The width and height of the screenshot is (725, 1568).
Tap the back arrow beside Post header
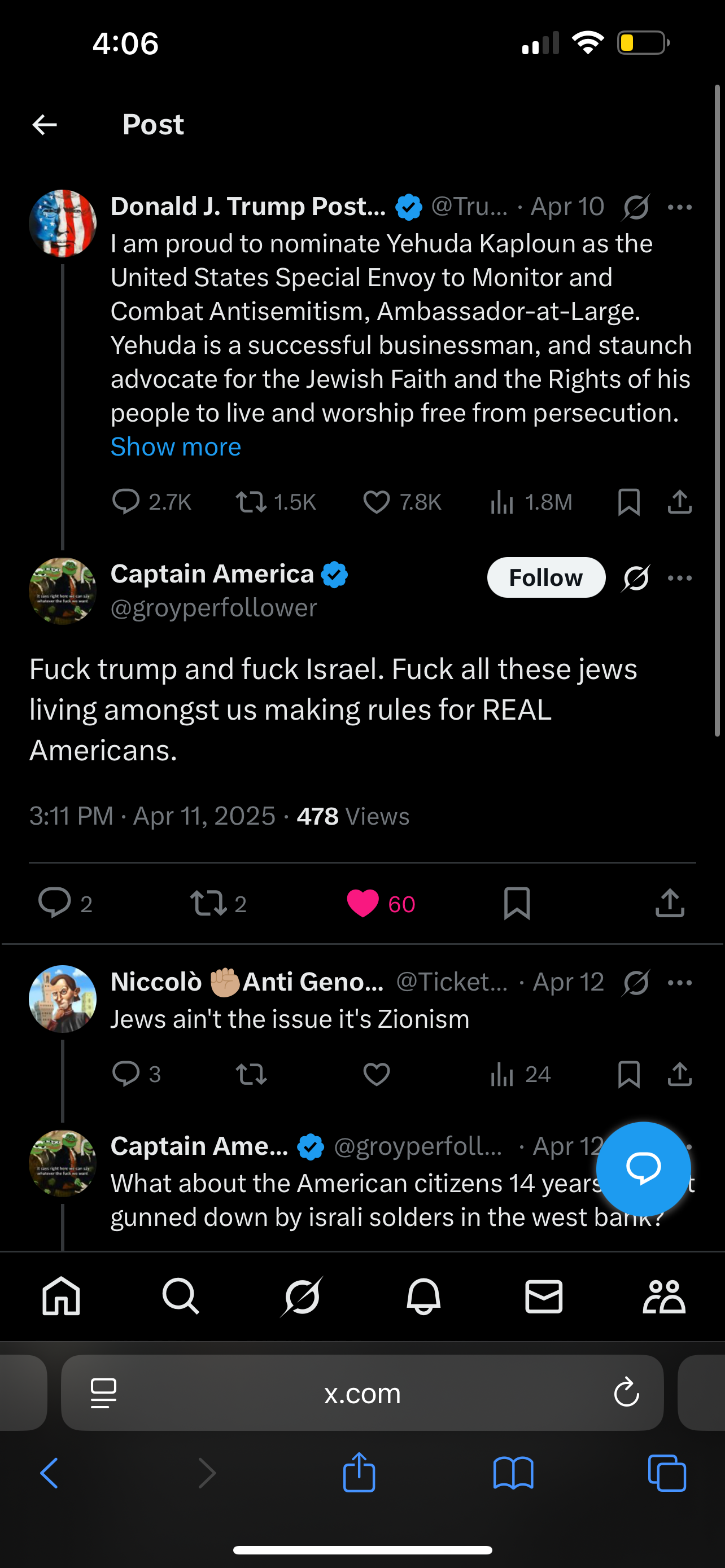tap(45, 125)
